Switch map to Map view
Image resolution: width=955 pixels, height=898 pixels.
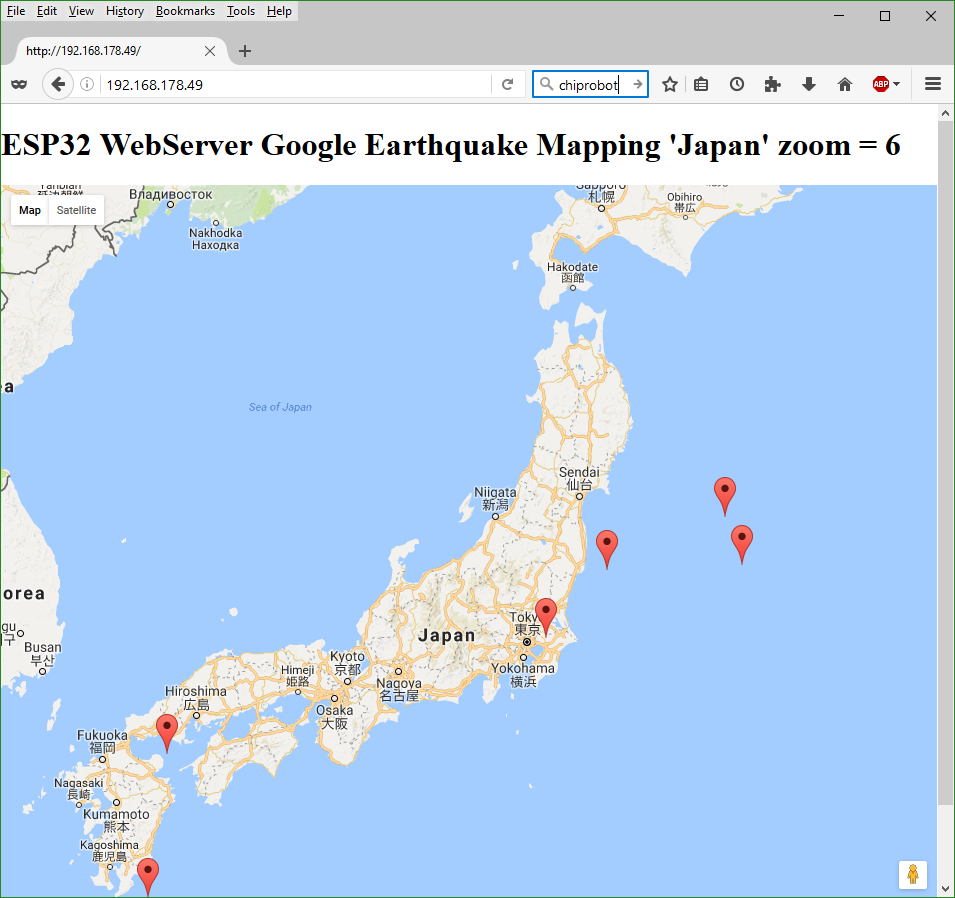pos(30,210)
